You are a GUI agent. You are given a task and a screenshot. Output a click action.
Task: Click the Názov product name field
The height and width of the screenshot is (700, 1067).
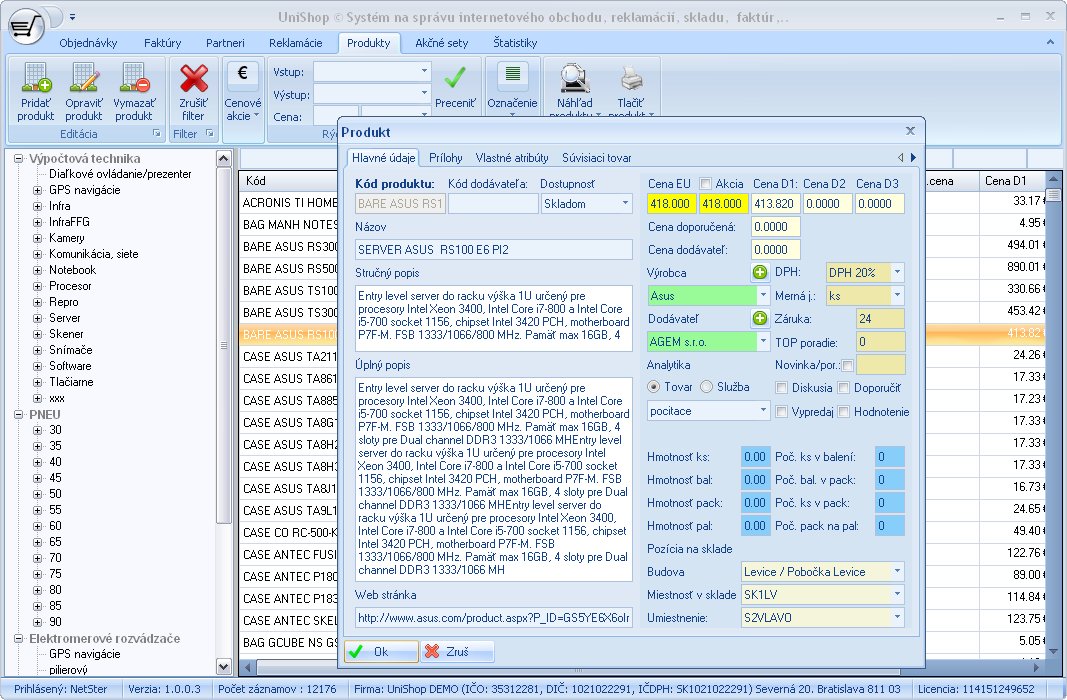click(x=493, y=250)
